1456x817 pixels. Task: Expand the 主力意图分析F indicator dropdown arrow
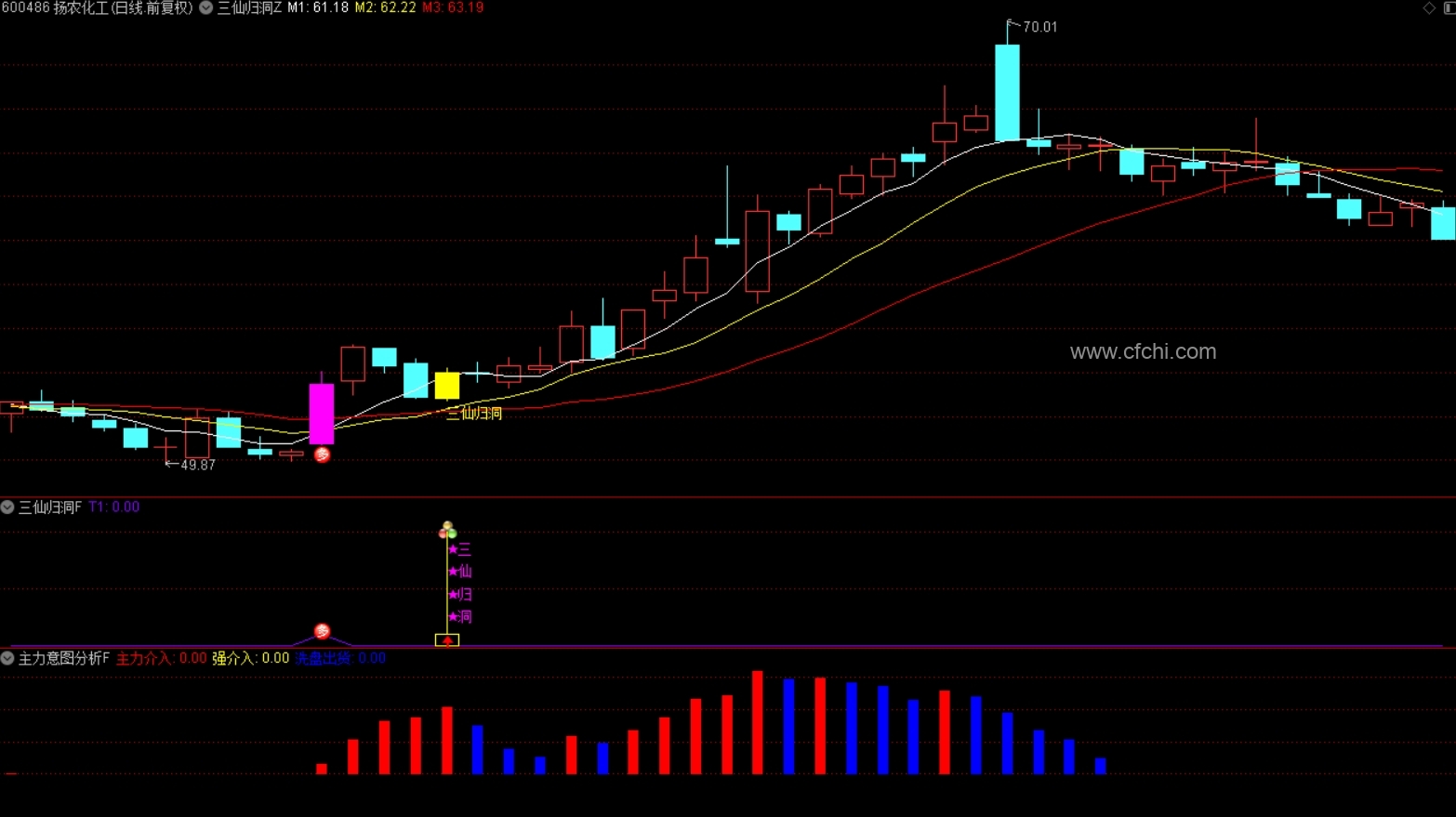pos(7,658)
